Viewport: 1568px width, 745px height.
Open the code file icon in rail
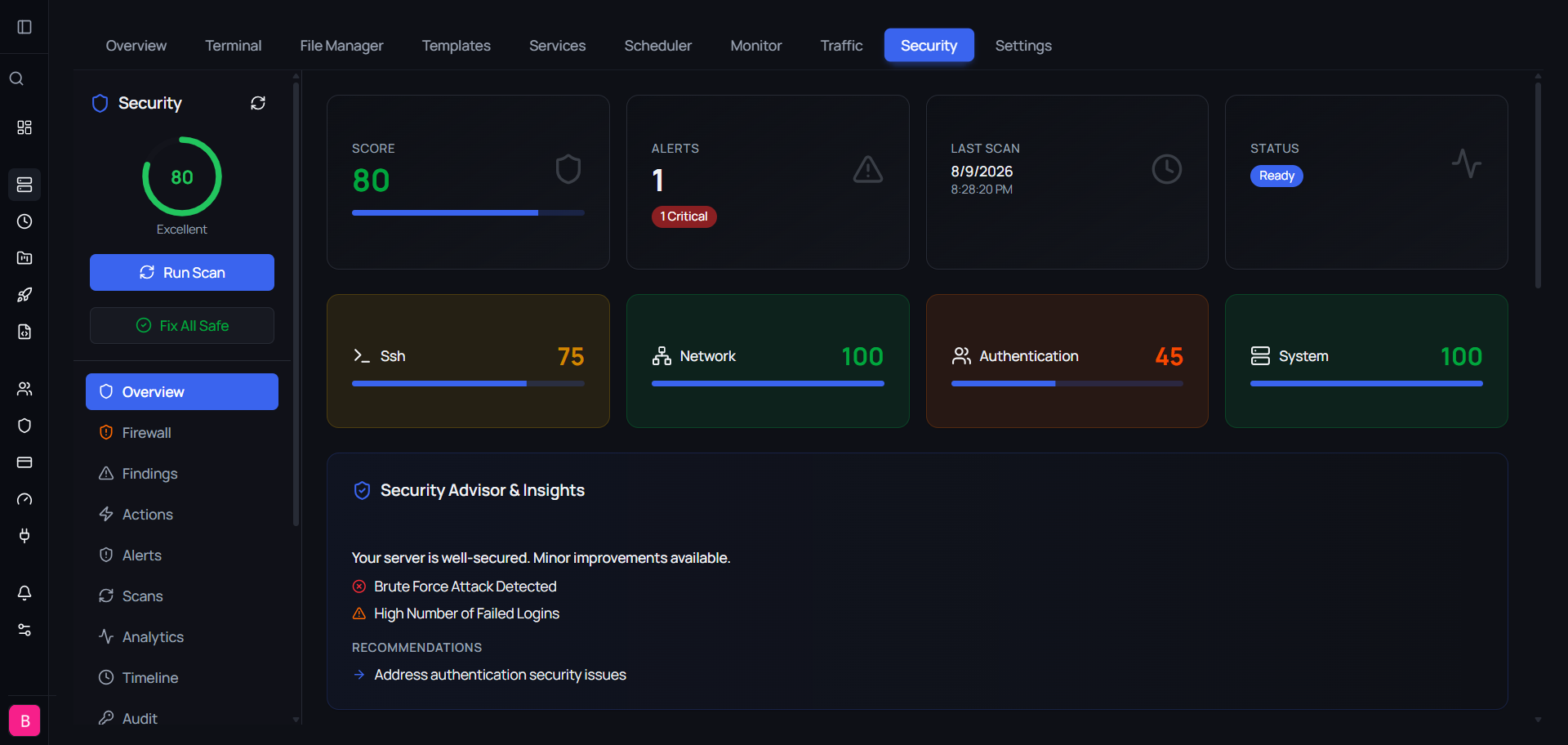coord(24,332)
